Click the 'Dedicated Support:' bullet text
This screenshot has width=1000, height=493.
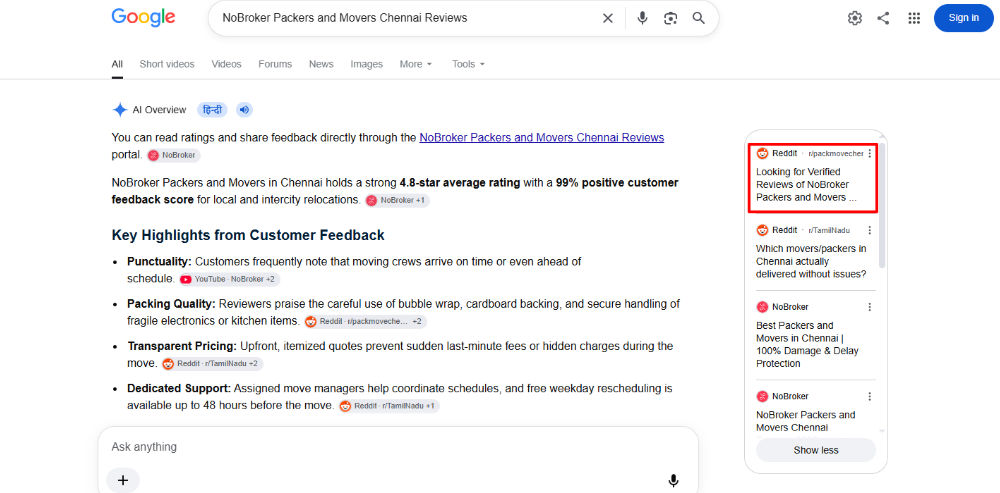tap(179, 388)
